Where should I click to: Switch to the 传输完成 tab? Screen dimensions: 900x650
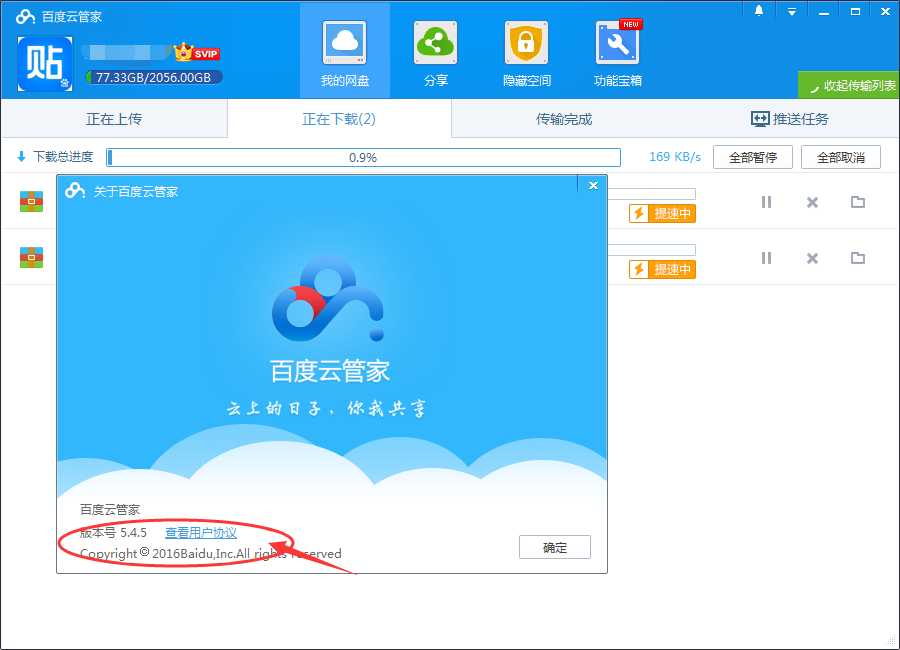564,119
